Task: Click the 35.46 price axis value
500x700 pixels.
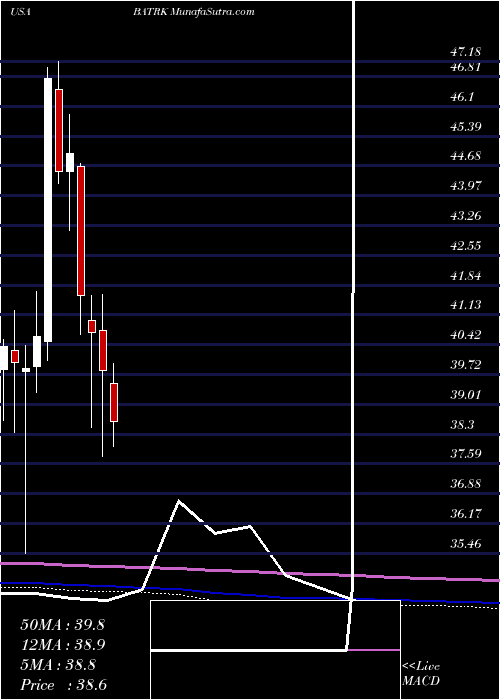Action: click(x=465, y=544)
